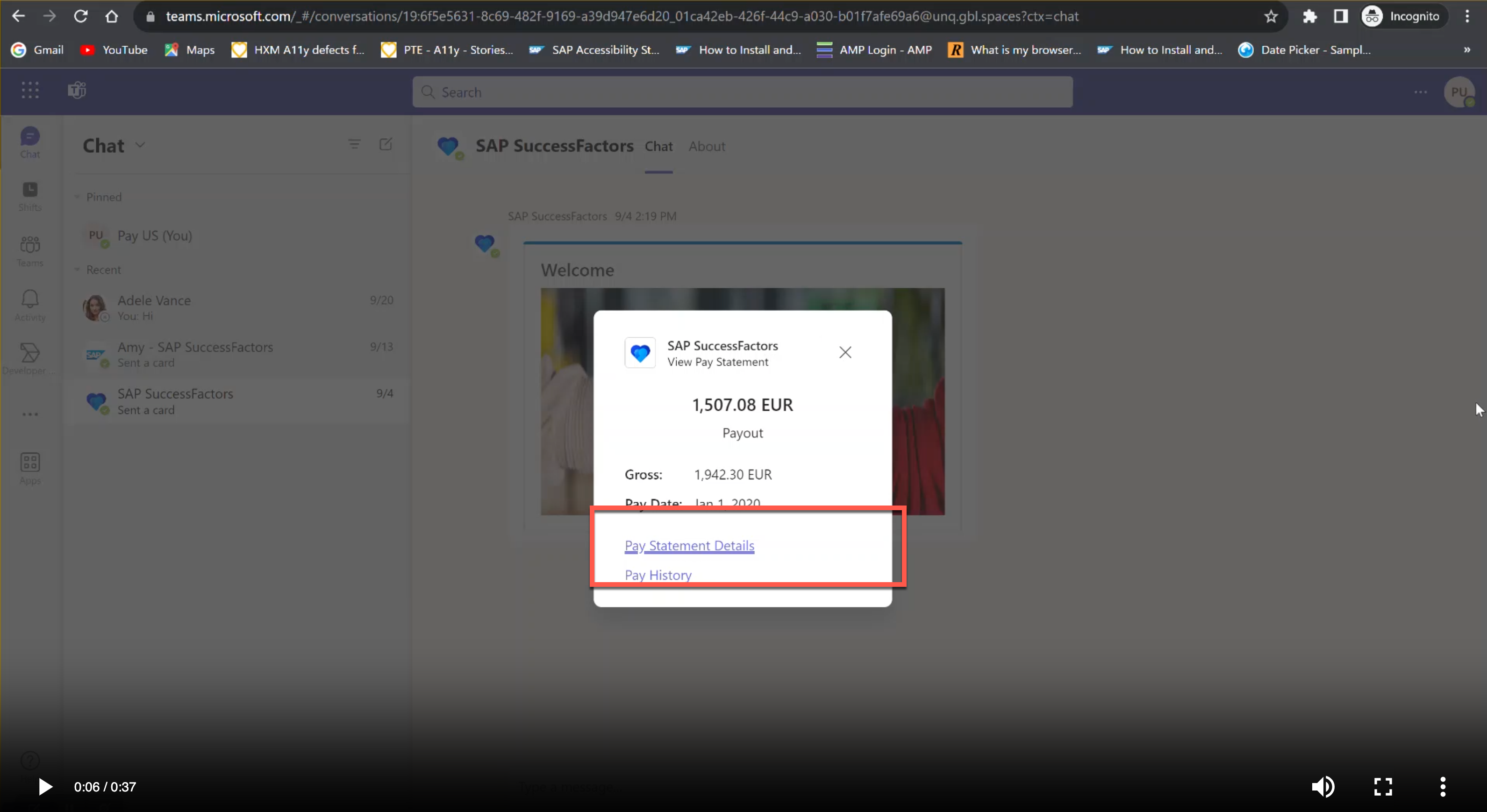Open the Chat section in the left sidebar
The height and width of the screenshot is (812, 1487).
(x=29, y=142)
